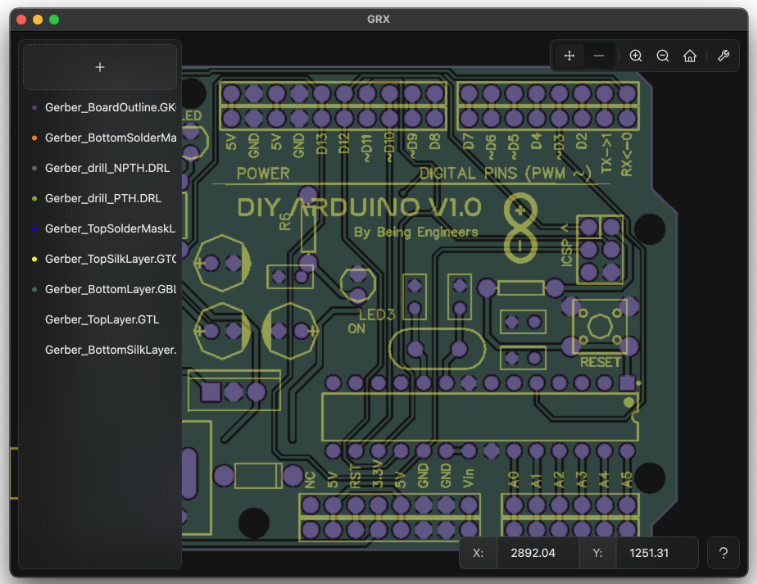This screenshot has width=757, height=584.
Task: Click the DIGITAL PINS (PWM ~) label
Action: pos(505,173)
